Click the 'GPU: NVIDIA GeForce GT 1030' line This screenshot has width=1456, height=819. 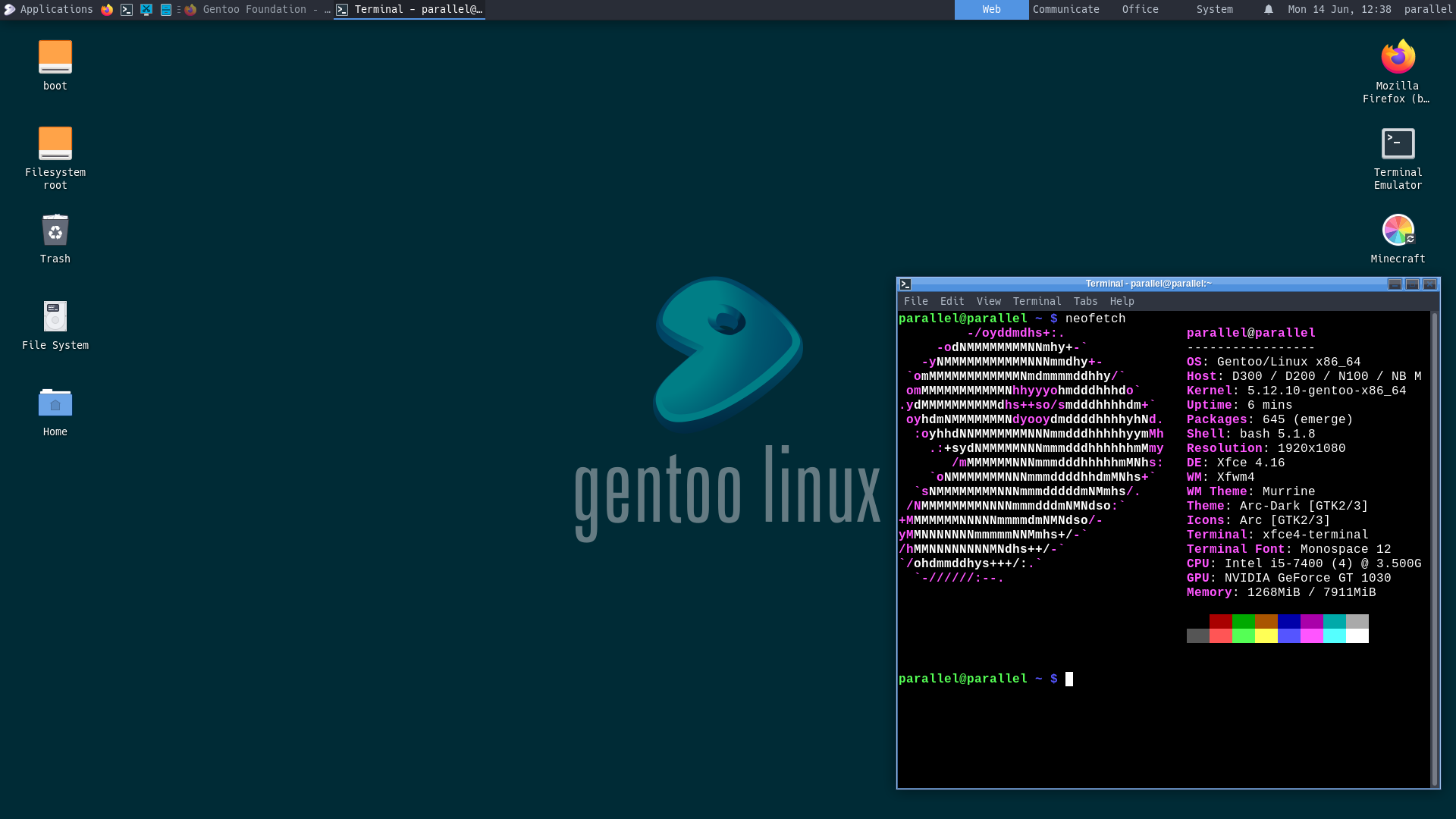point(1288,579)
